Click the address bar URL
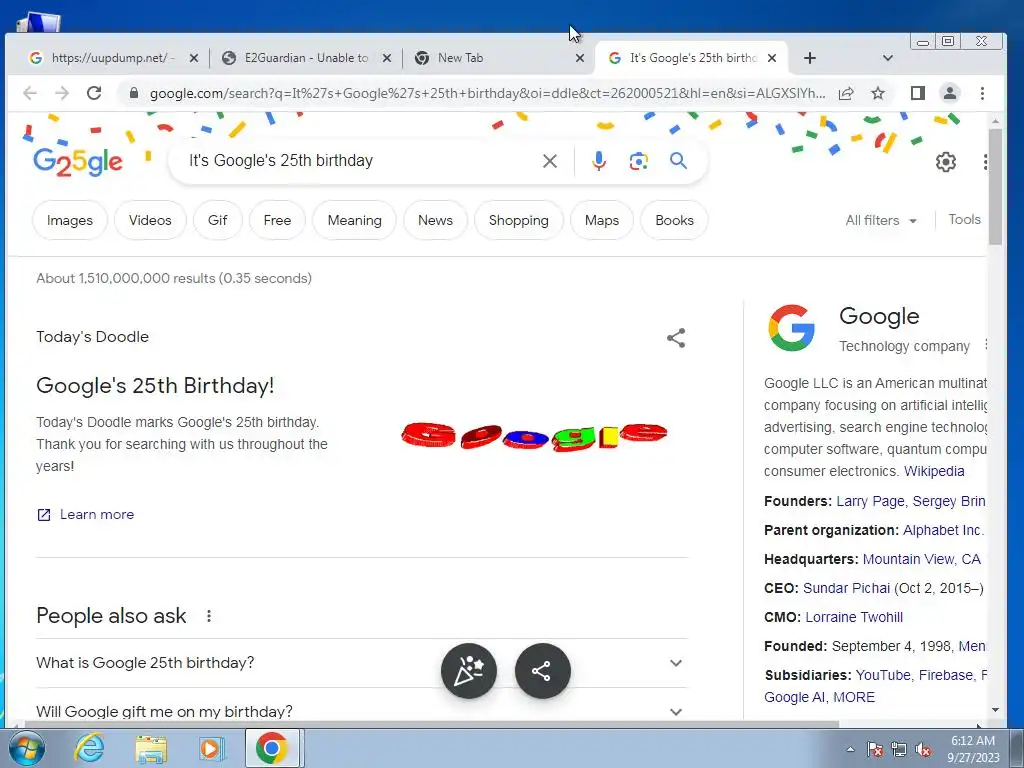 pos(487,93)
